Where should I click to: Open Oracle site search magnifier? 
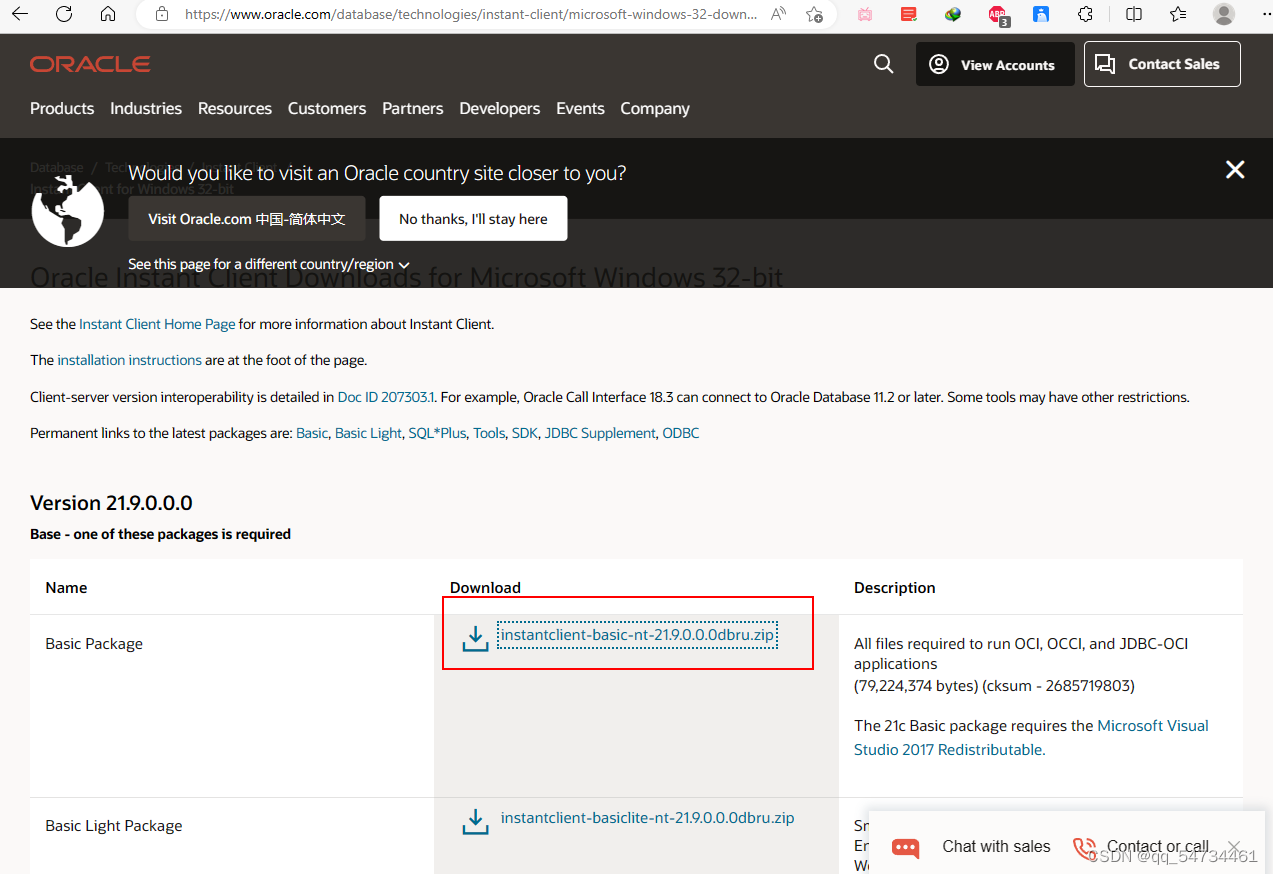[x=883, y=64]
